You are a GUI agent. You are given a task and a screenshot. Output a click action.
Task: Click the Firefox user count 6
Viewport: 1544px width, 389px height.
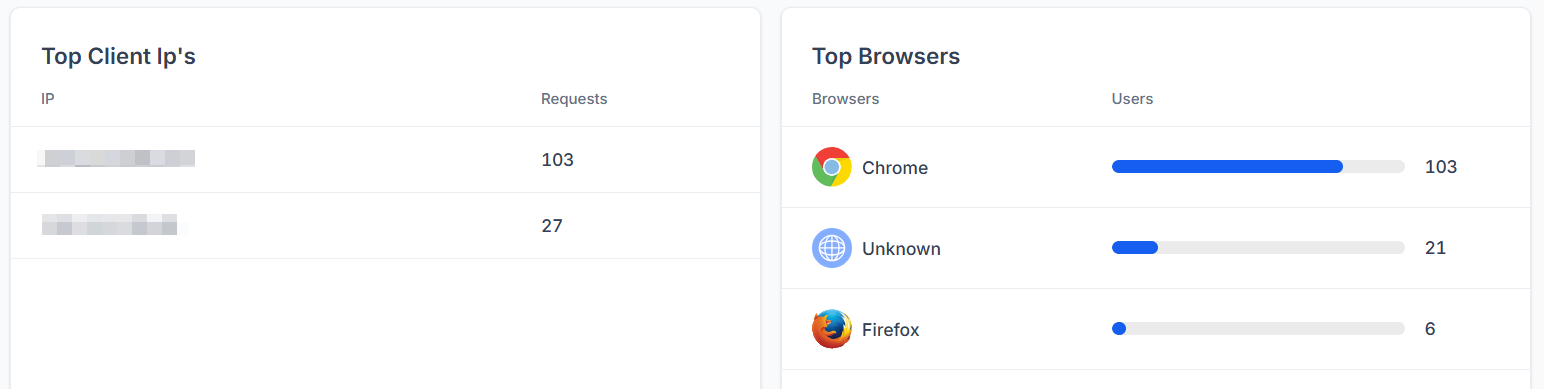click(x=1430, y=329)
